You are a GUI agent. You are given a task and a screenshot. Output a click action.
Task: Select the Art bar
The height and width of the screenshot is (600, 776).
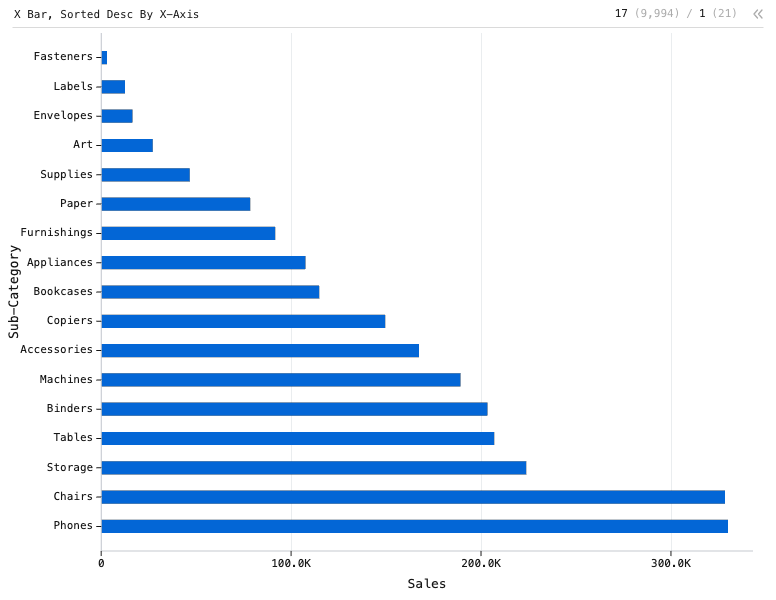(x=127, y=146)
